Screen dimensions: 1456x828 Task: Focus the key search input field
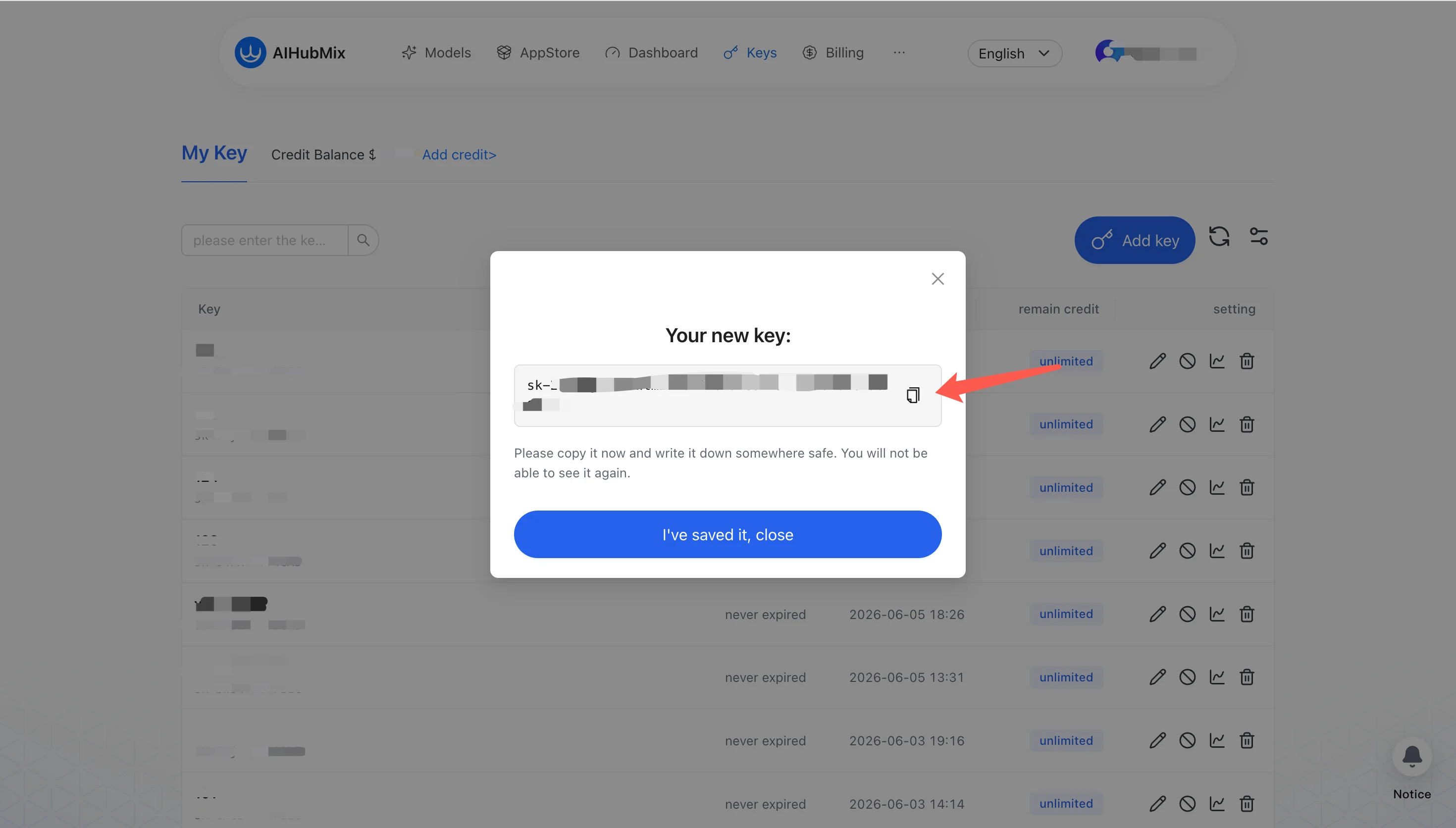tap(265, 240)
